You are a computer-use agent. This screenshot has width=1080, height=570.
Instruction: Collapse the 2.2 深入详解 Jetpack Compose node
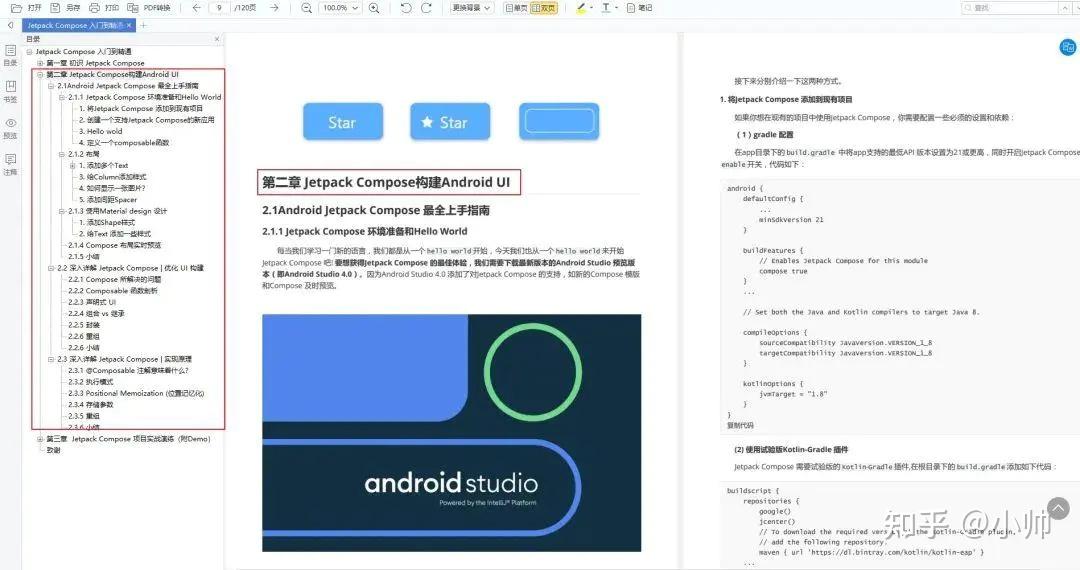pos(51,268)
